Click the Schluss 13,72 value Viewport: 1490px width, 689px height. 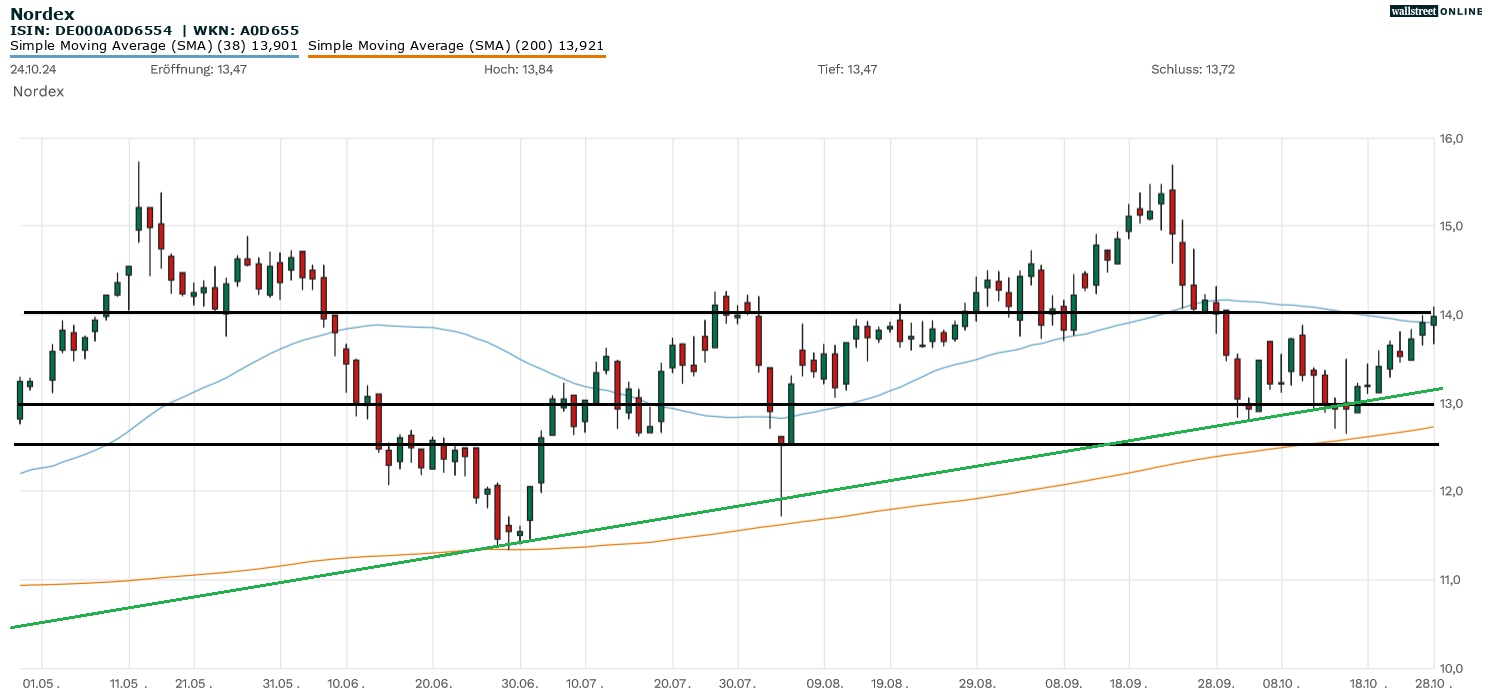pos(1193,69)
